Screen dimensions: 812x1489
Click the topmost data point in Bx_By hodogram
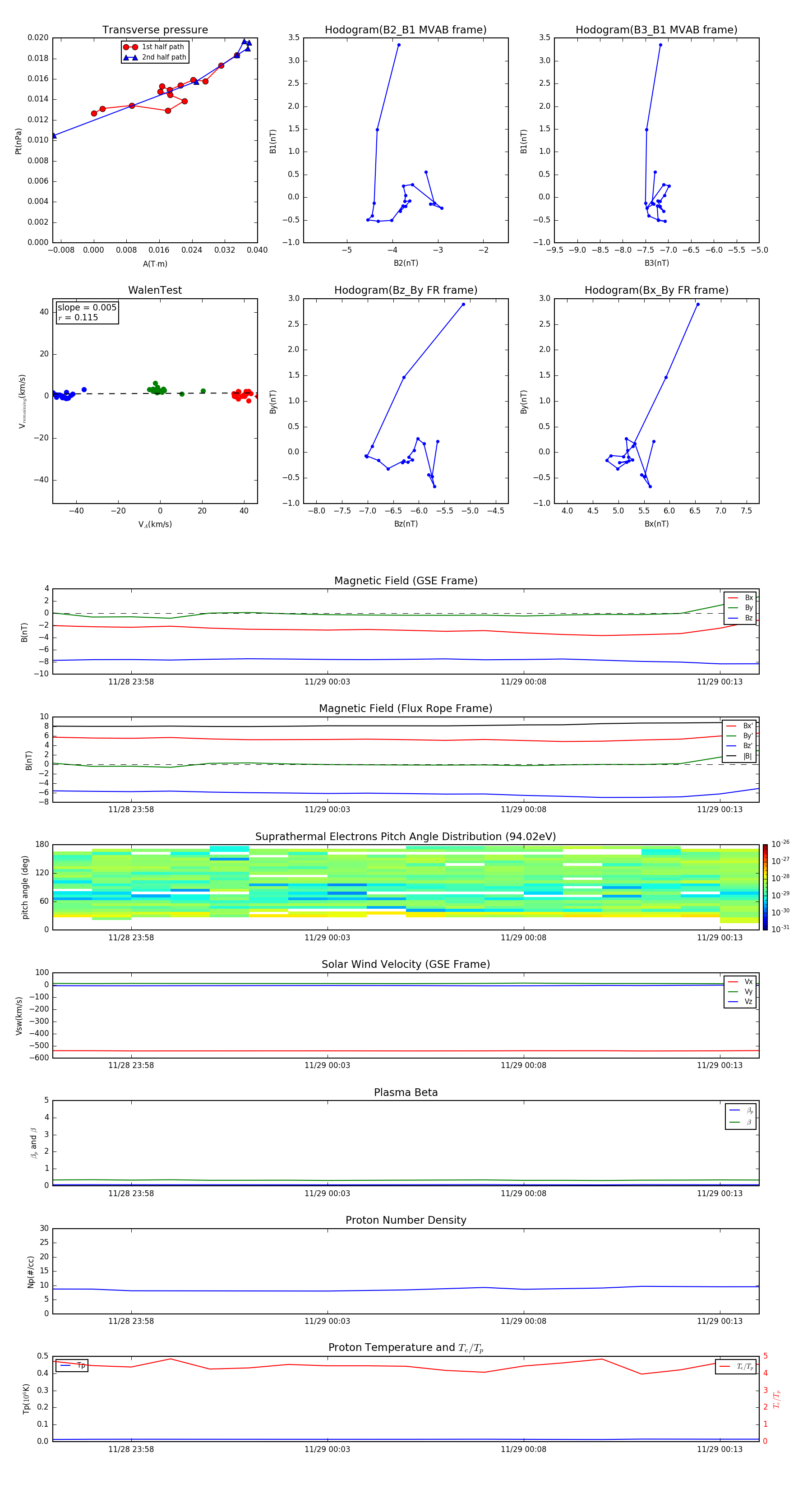pyautogui.click(x=698, y=304)
